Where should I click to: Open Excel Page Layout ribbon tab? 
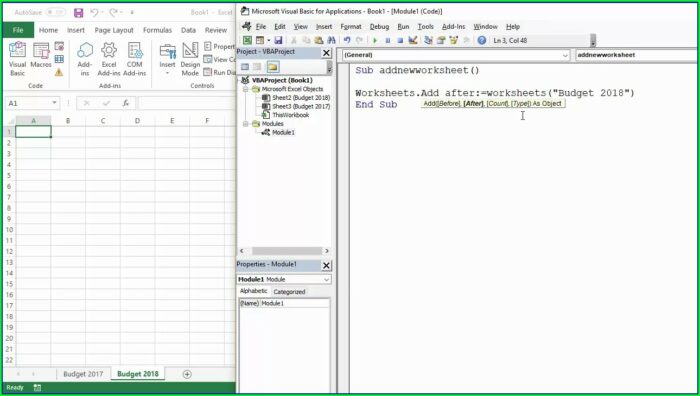114,30
